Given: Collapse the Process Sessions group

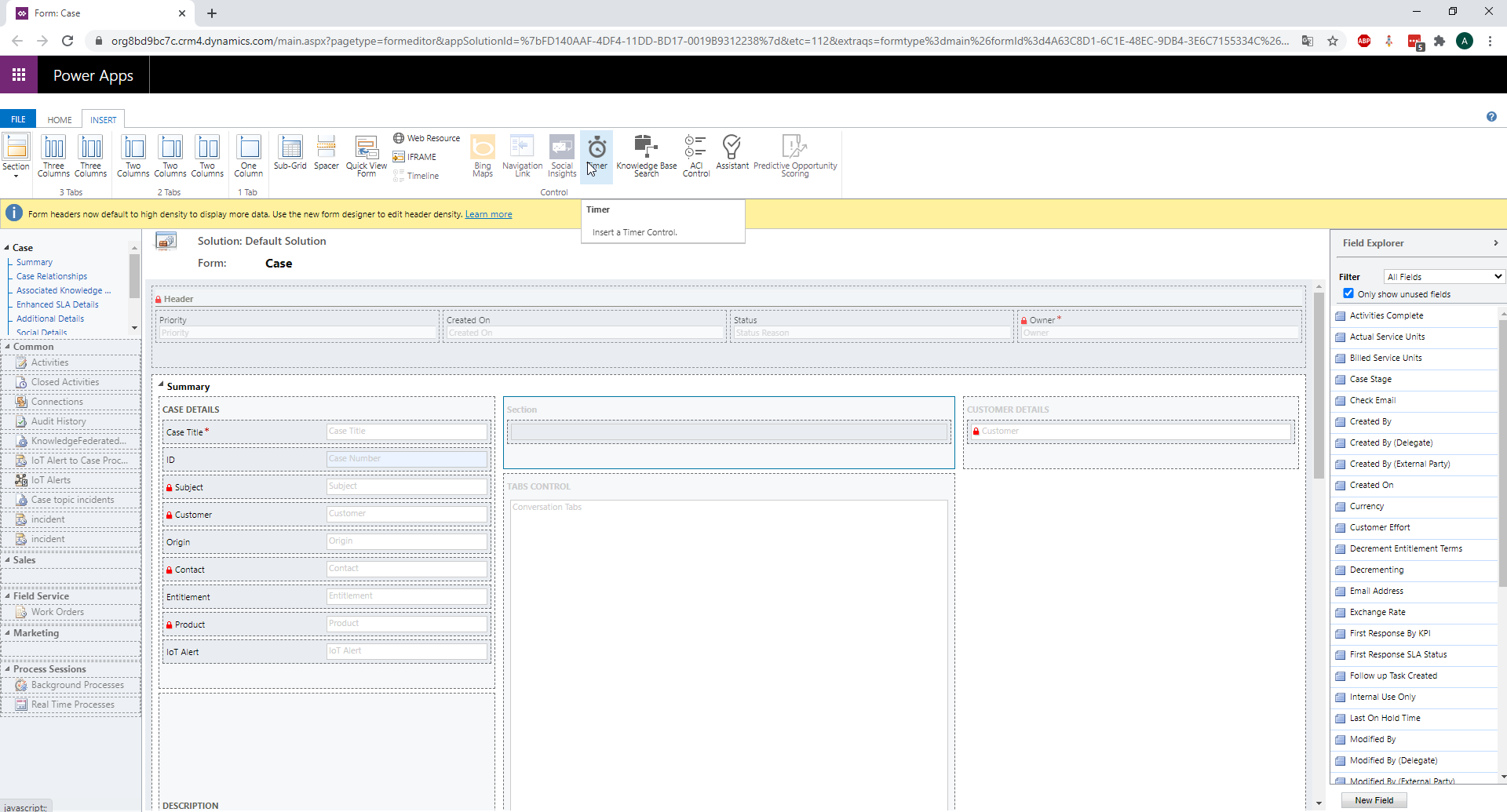Looking at the screenshot, I should point(7,669).
